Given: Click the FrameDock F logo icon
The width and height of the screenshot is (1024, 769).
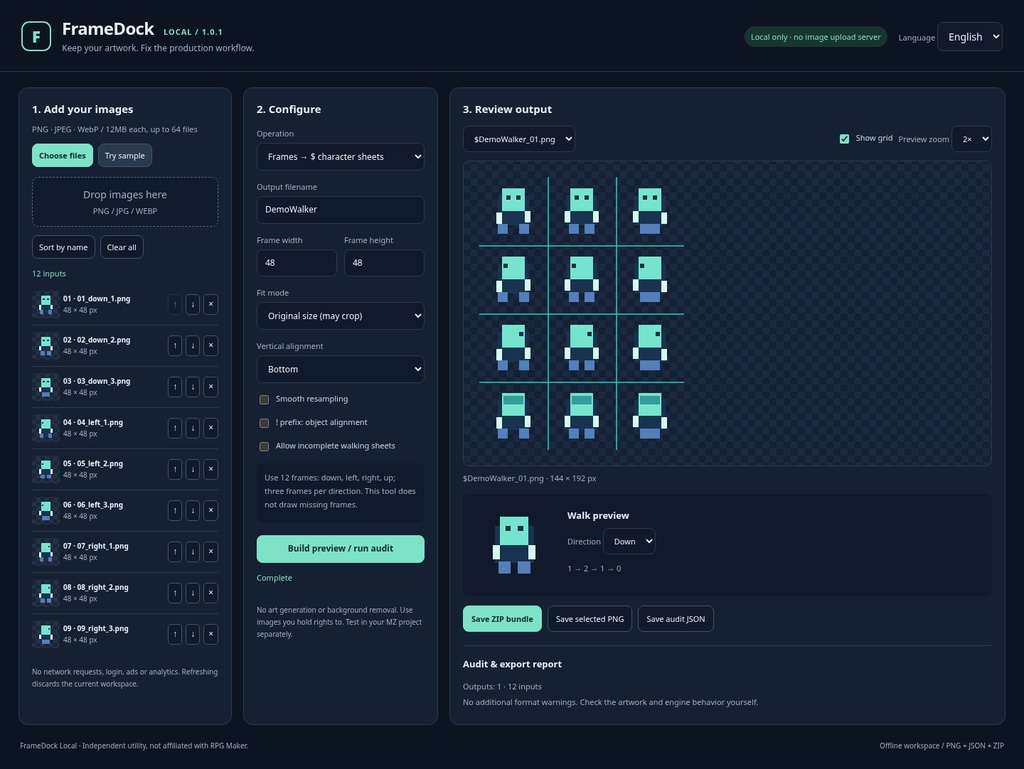Looking at the screenshot, I should point(36,37).
